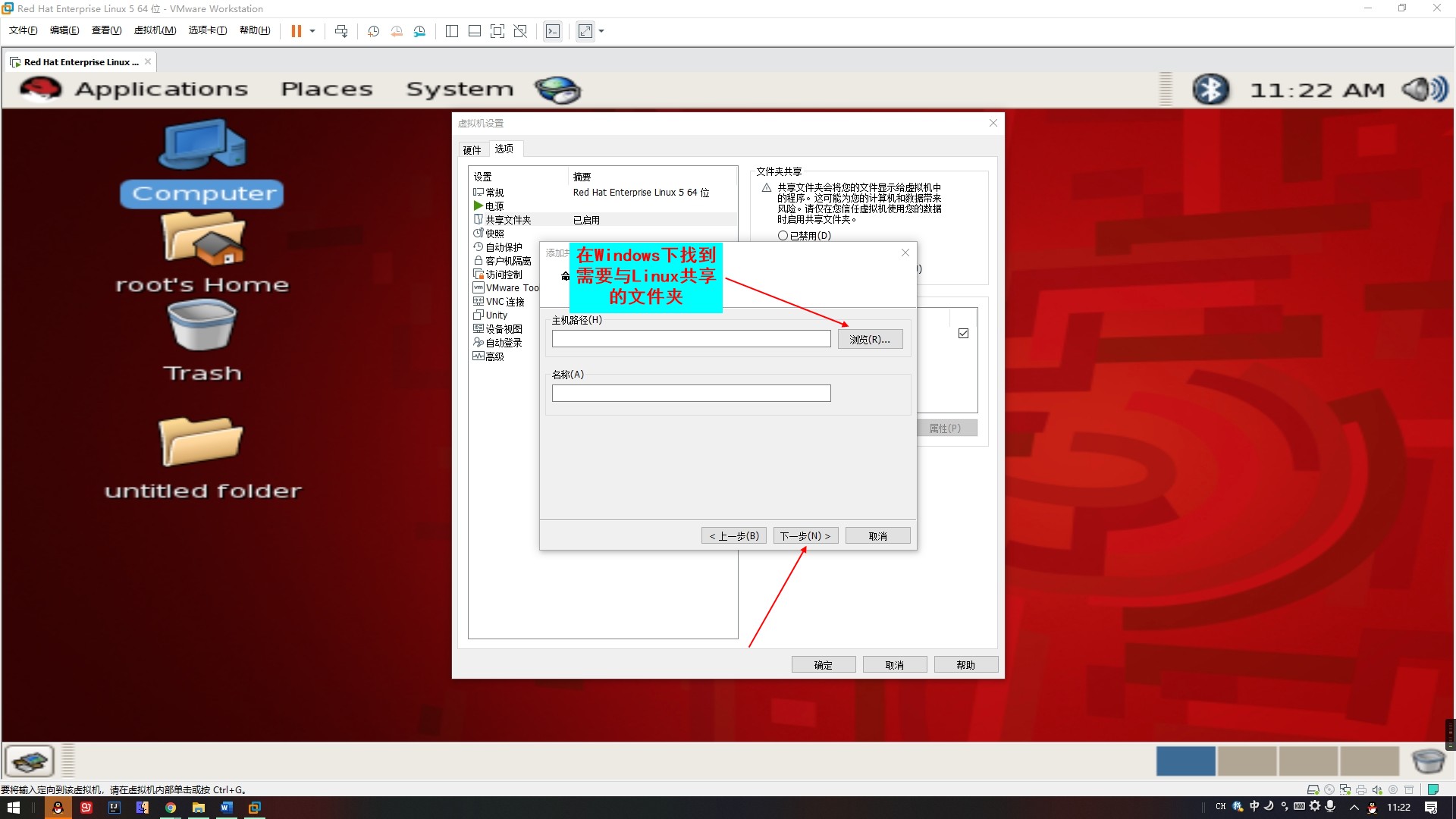Click the 确定 button in VM settings
The image size is (1456, 819).
tap(824, 664)
